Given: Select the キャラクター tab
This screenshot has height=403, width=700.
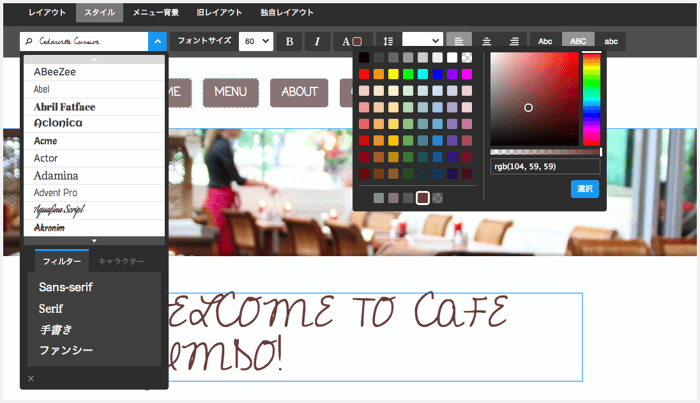Looking at the screenshot, I should (121, 262).
